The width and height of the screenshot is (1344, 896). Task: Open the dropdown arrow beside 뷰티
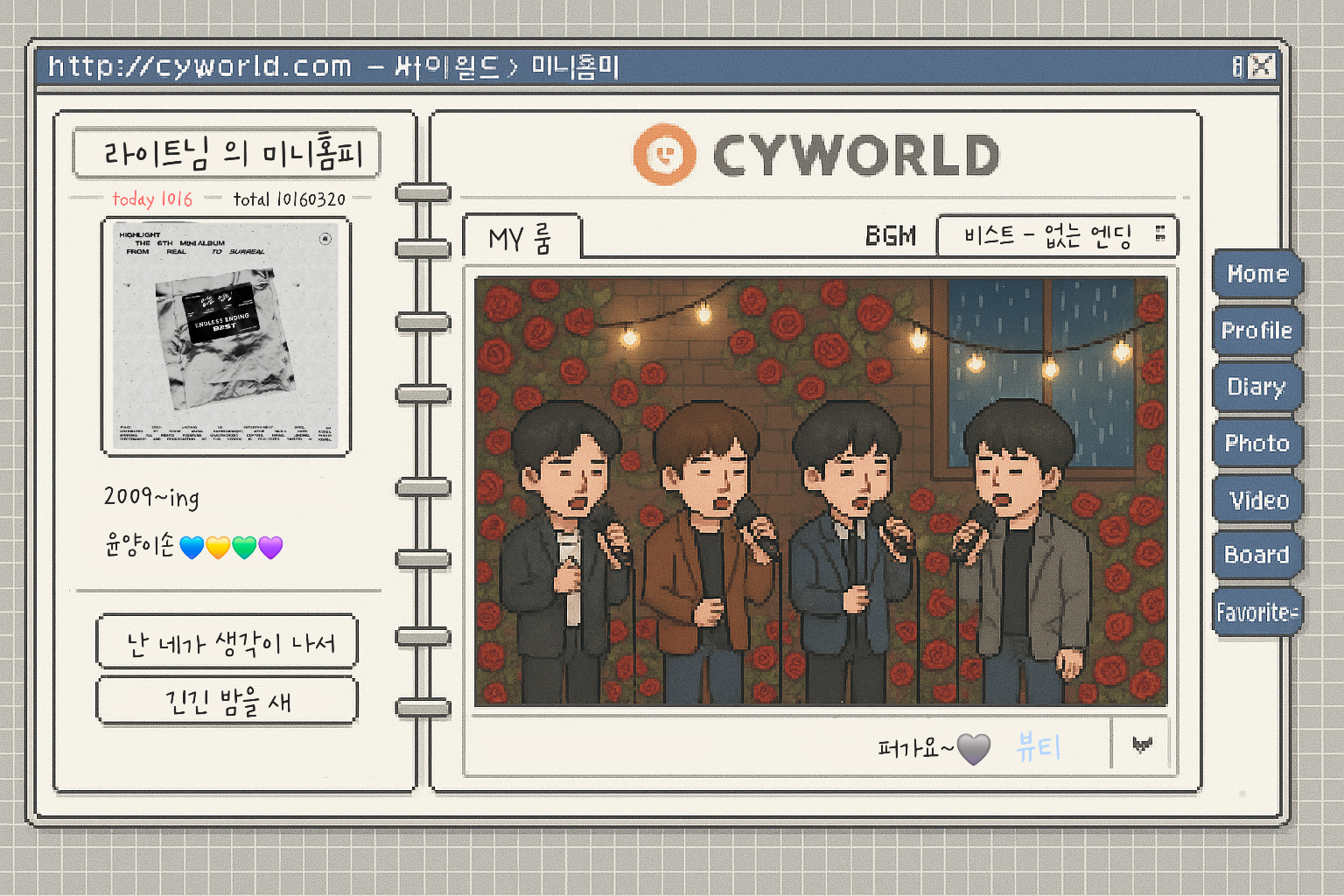coord(1142,745)
